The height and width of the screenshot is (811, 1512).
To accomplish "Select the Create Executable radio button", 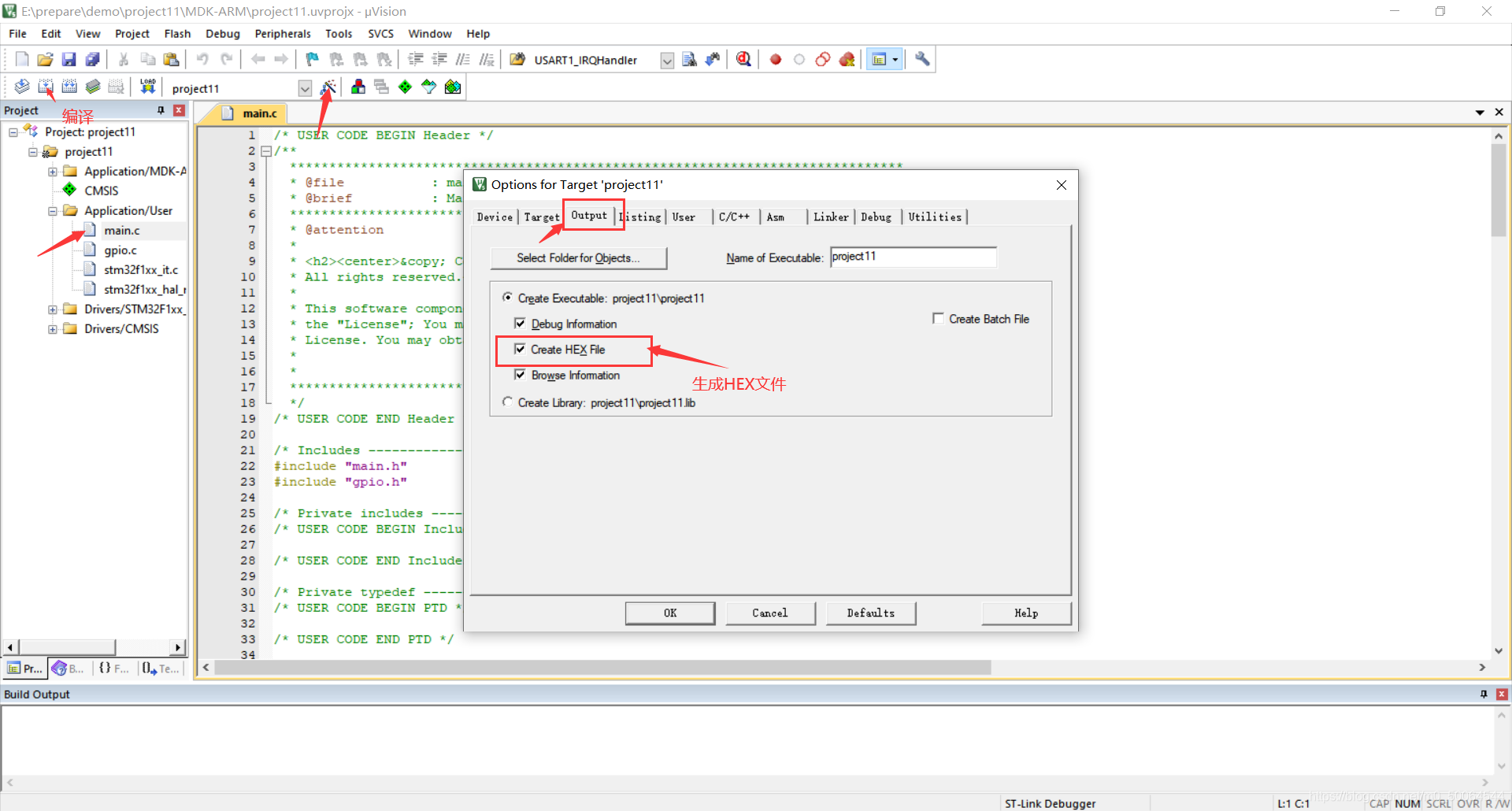I will click(x=508, y=298).
